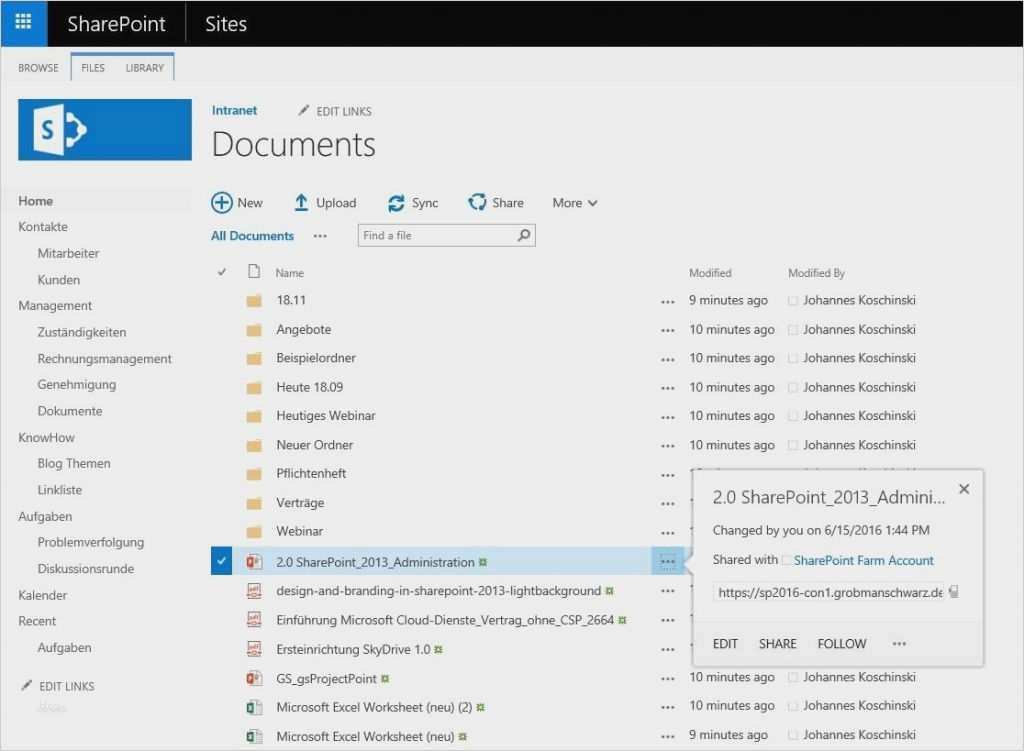
Task: Switch to the LIBRARY ribbon tab
Action: pos(145,68)
